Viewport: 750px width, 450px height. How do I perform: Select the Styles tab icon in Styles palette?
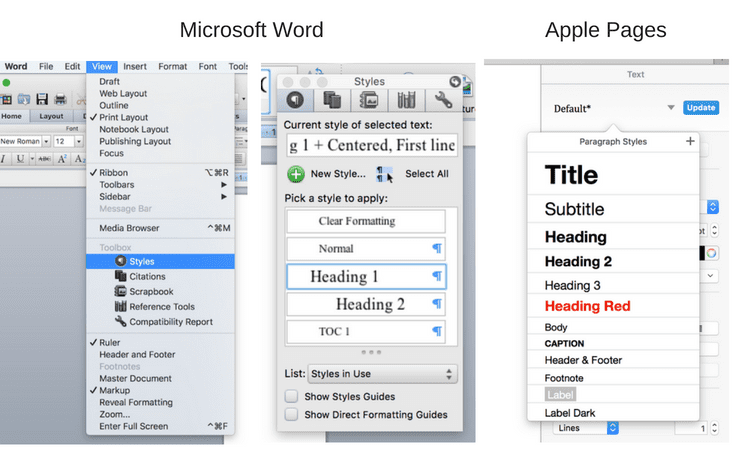point(295,100)
